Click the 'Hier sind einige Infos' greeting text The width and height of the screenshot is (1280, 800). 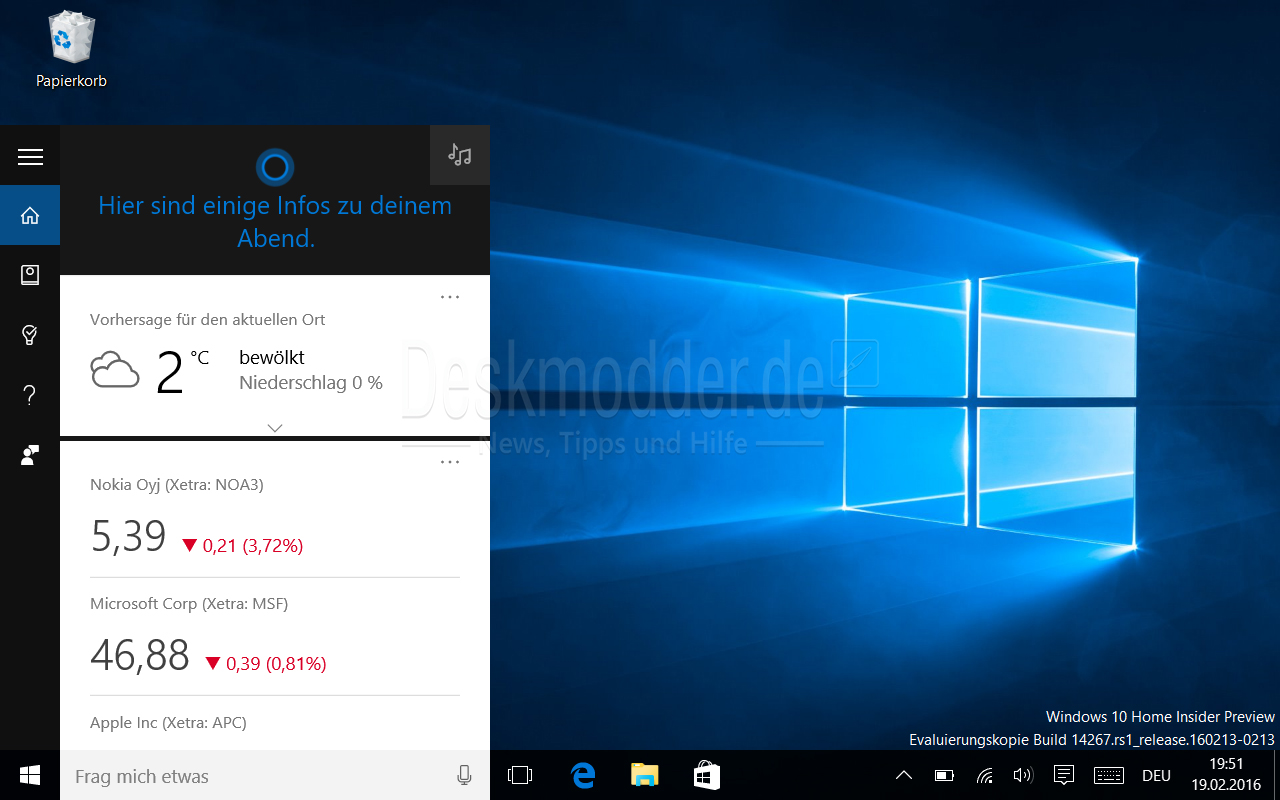(275, 222)
